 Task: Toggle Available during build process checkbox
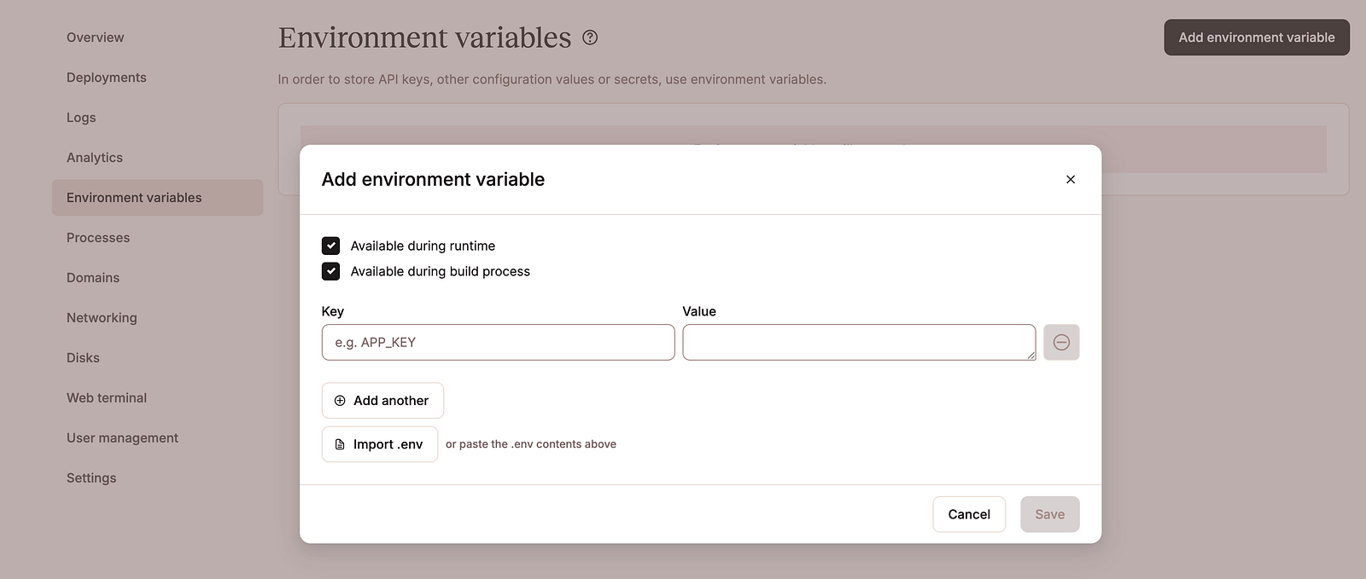(331, 271)
